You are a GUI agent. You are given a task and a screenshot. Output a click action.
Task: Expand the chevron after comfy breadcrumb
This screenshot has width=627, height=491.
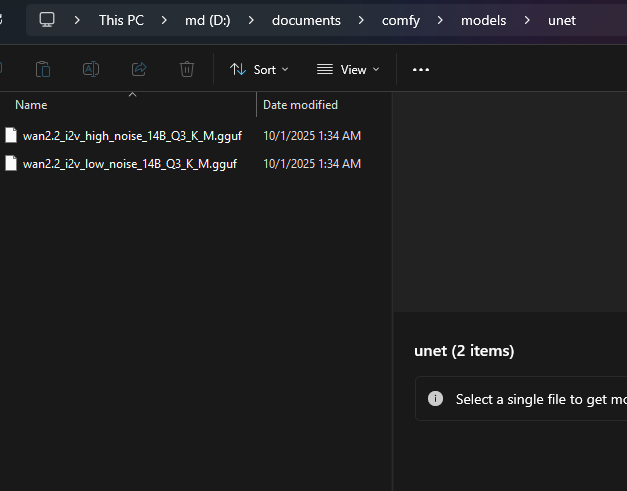click(440, 20)
